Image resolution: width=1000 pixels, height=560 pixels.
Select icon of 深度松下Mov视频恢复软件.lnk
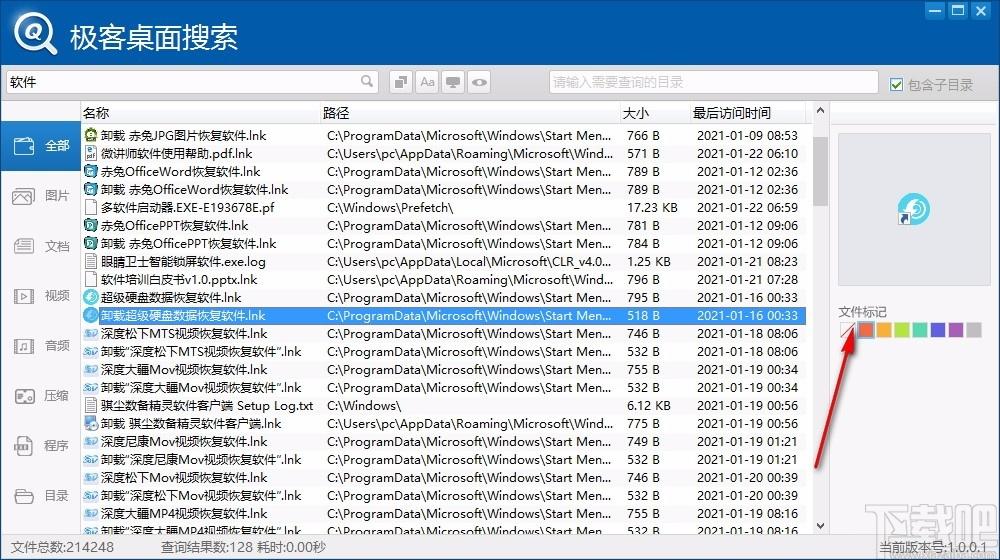pyautogui.click(x=91, y=478)
